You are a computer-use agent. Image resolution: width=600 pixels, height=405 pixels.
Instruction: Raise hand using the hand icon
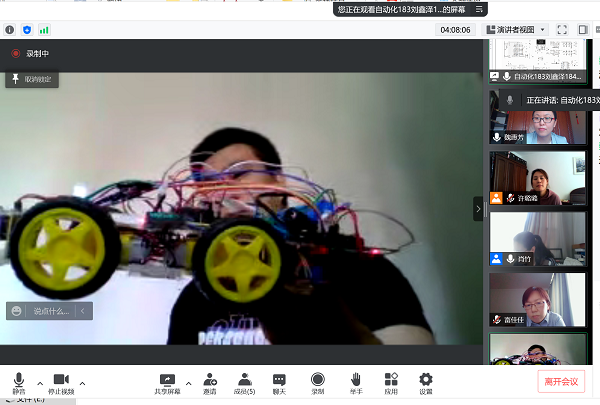pos(355,381)
